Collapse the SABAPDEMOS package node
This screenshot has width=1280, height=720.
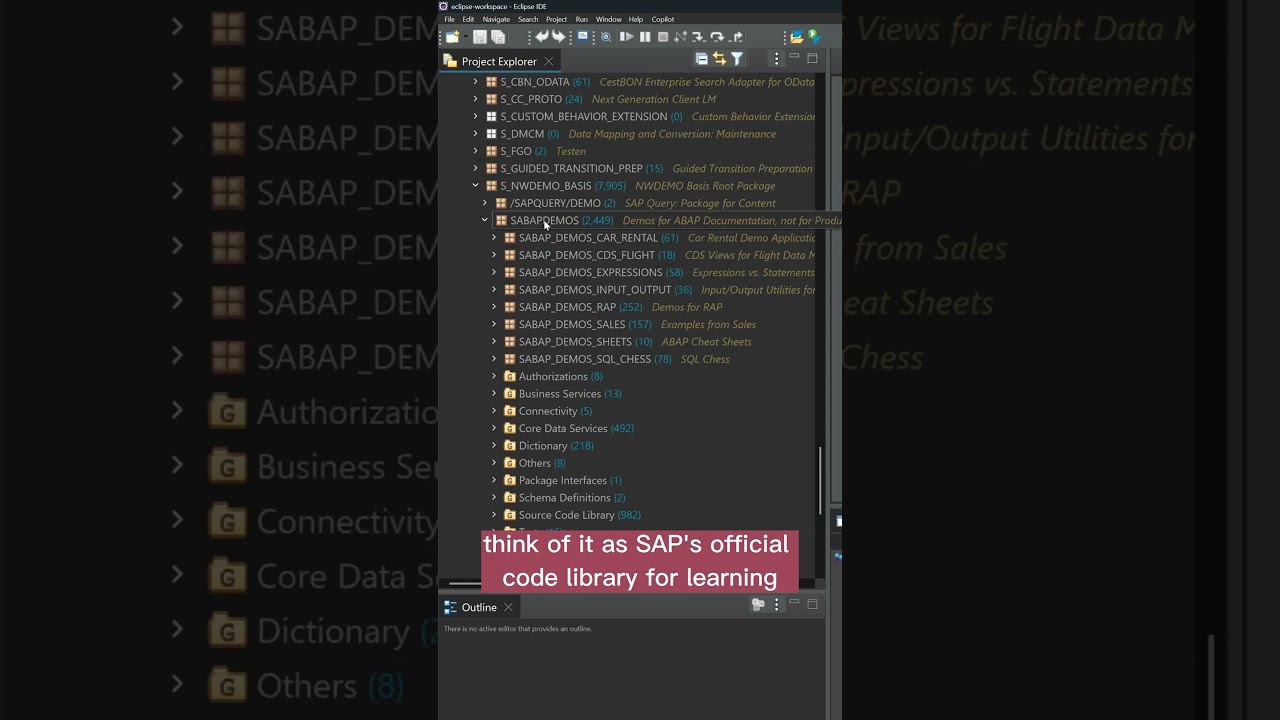click(x=485, y=220)
